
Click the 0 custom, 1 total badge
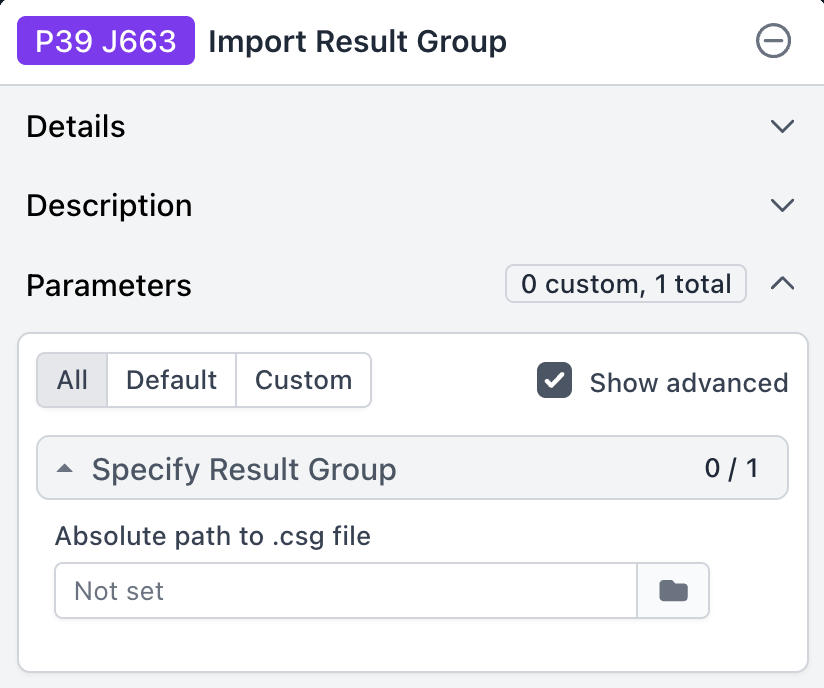coord(625,284)
